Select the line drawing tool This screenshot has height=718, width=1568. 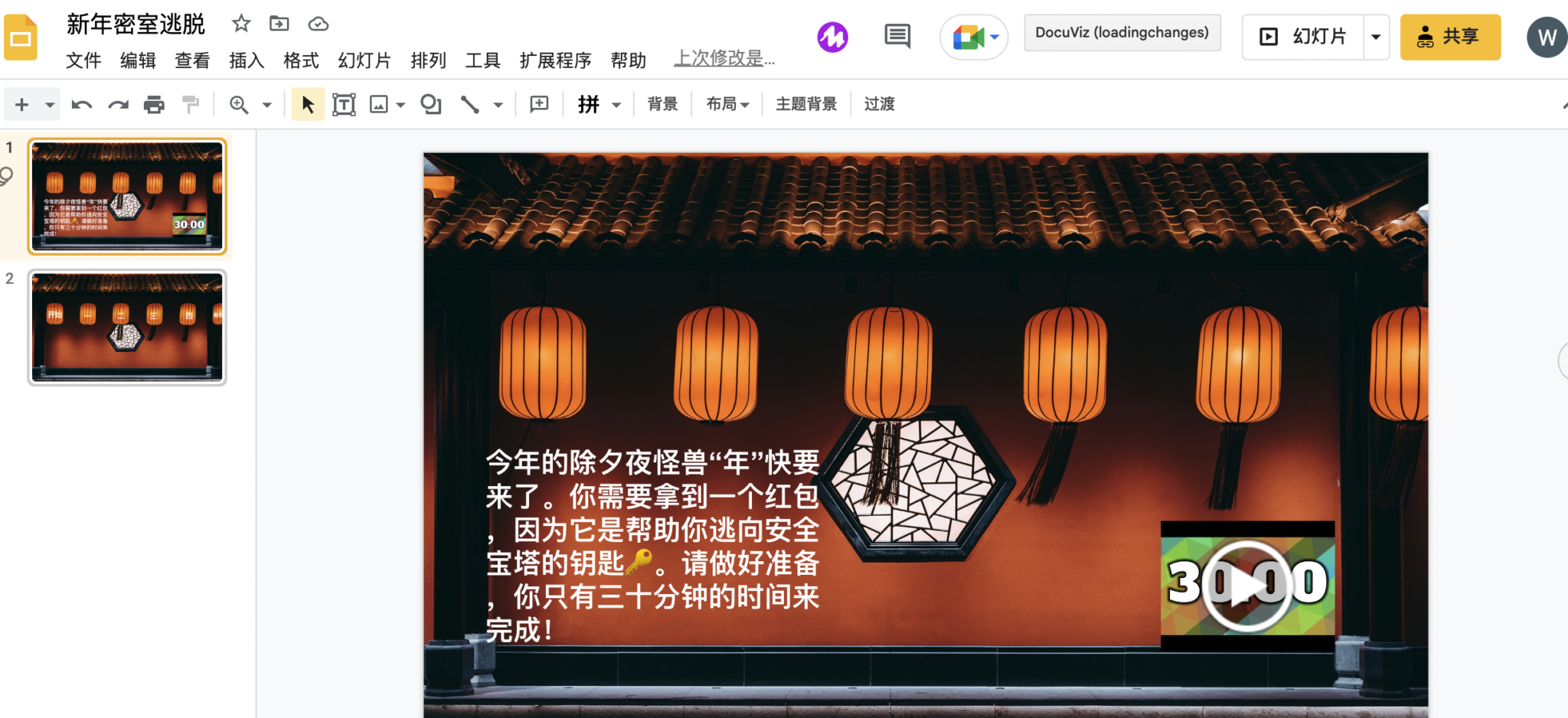point(471,104)
